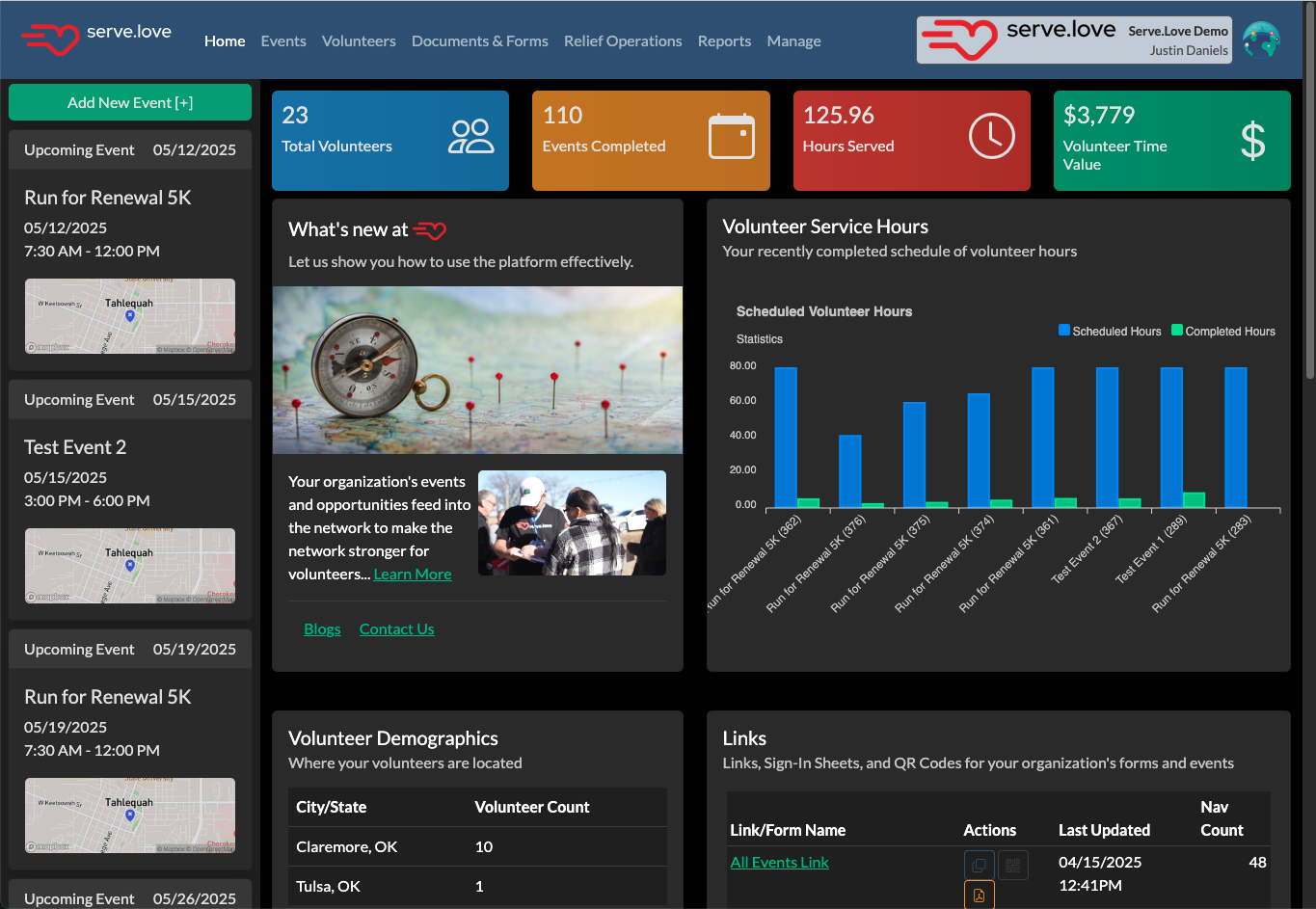Click the map pin on Test Event 2 map
This screenshot has width=1316, height=909.
click(130, 565)
